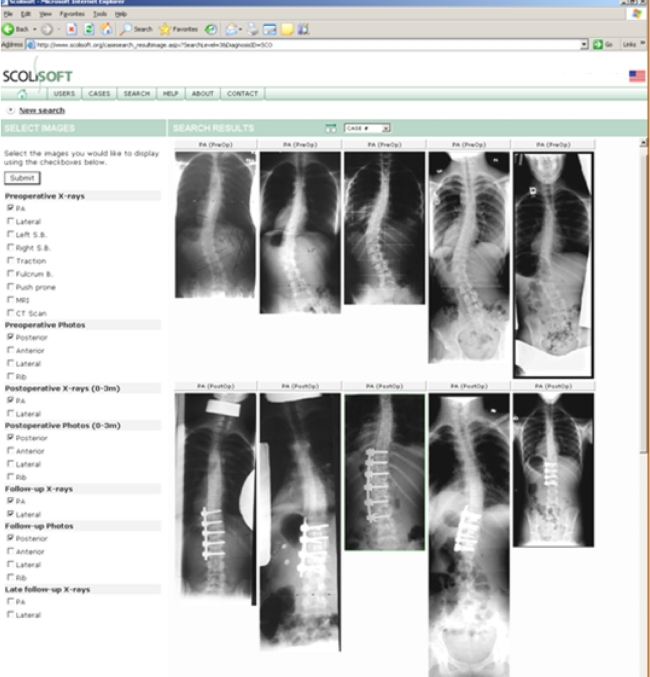This screenshot has width=650, height=677.
Task: Click the yellow Discuss note icon
Action: [287, 29]
